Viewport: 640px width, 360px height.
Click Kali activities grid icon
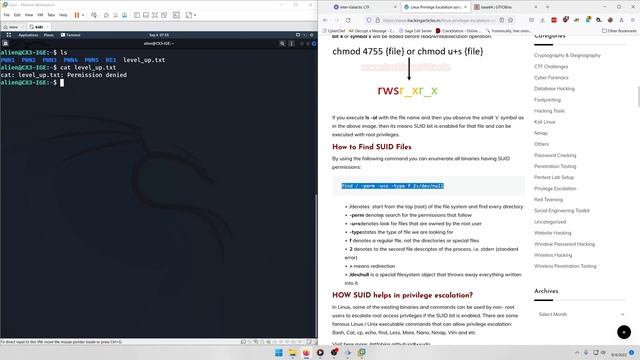click(9, 35)
